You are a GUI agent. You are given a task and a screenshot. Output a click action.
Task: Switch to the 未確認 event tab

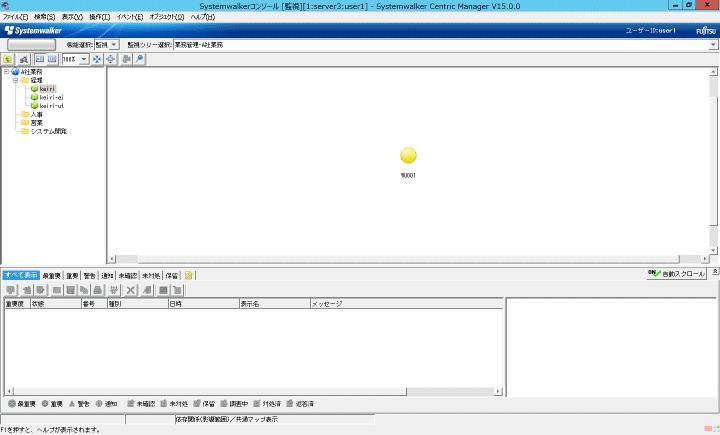coord(128,276)
